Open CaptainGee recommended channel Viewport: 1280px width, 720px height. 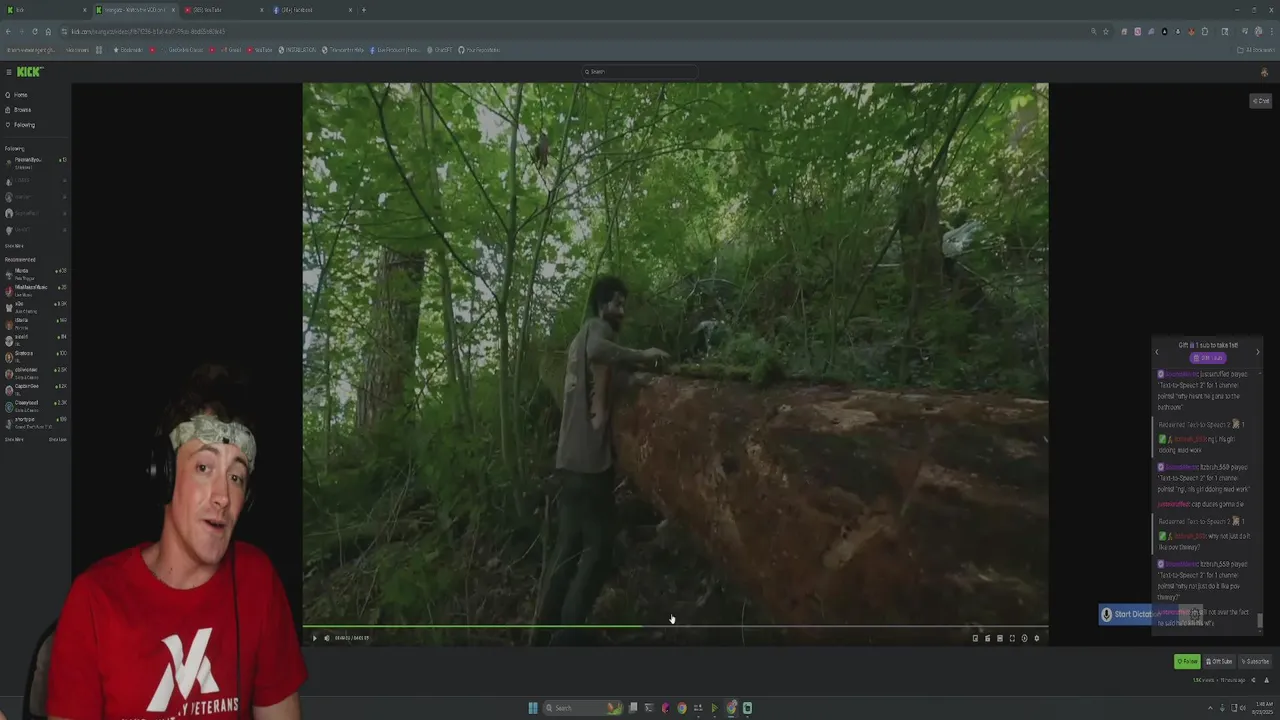tap(36, 388)
